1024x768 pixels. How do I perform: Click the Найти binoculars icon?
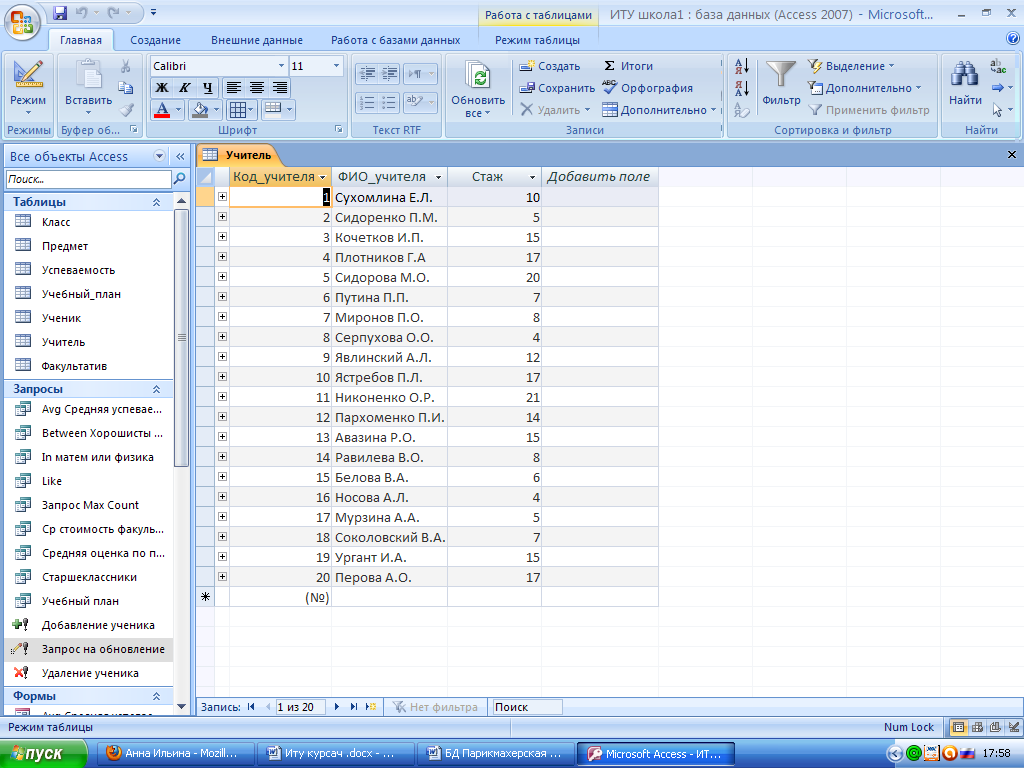(x=965, y=75)
